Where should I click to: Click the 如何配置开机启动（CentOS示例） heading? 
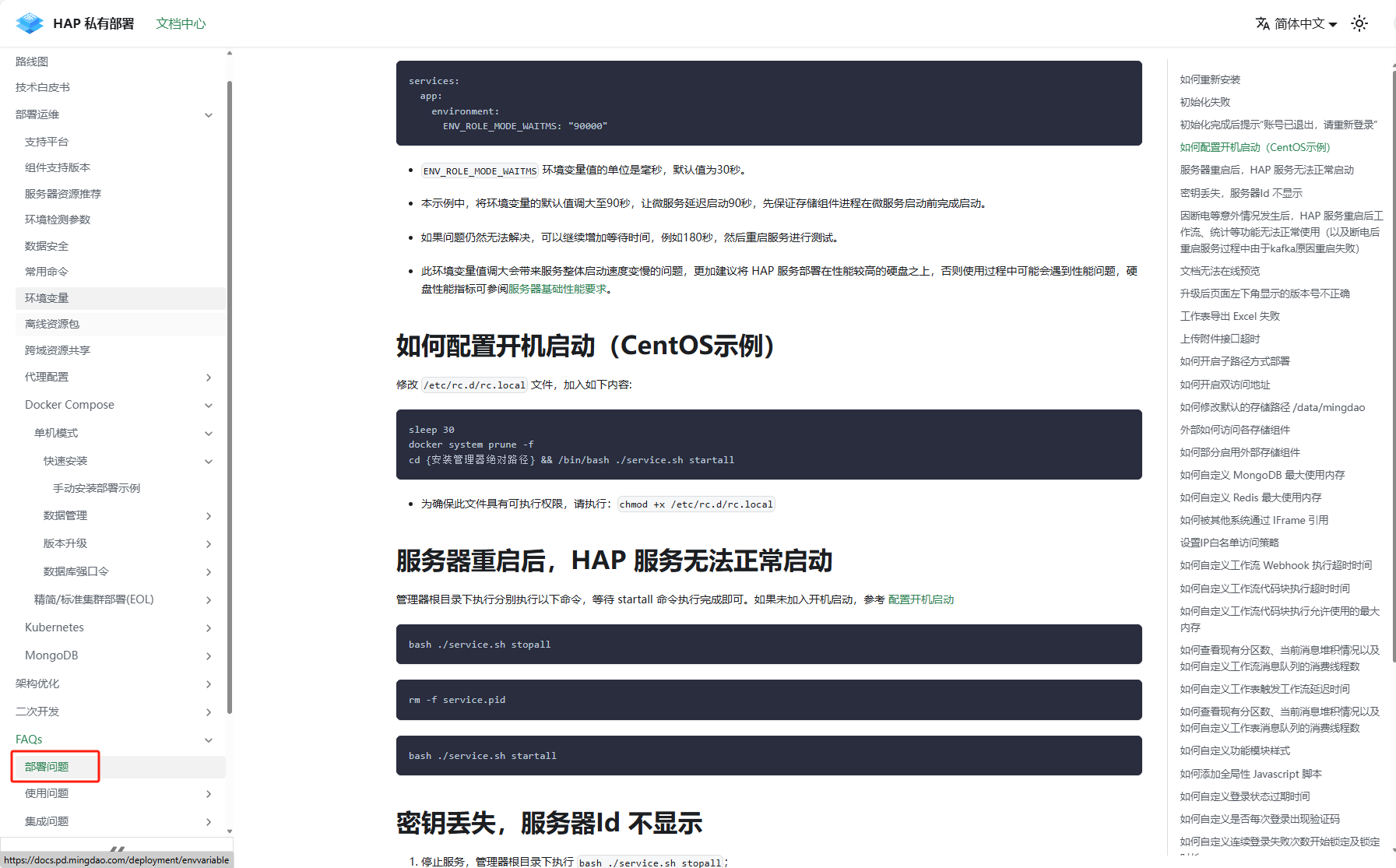586,346
